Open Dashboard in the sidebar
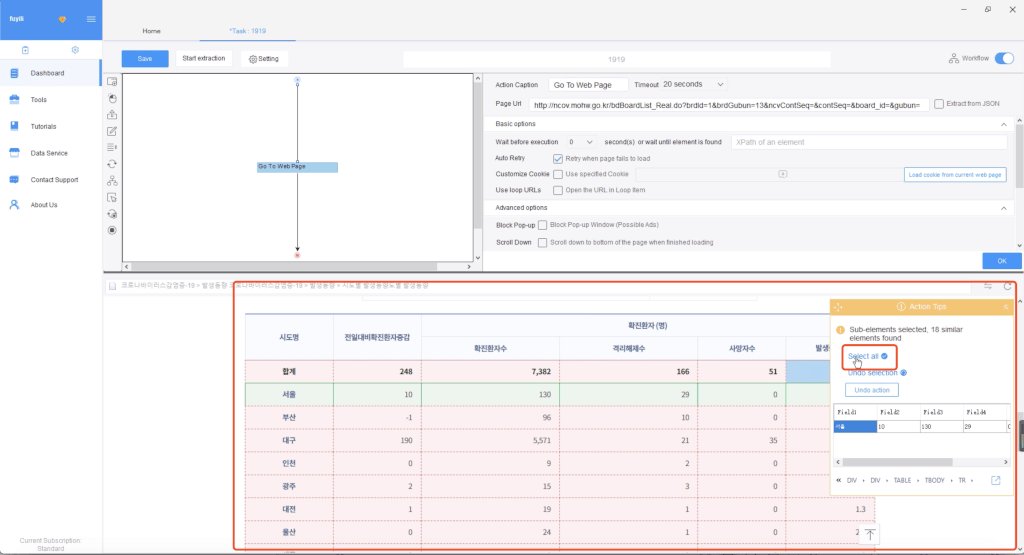1024x555 pixels. [x=50, y=73]
